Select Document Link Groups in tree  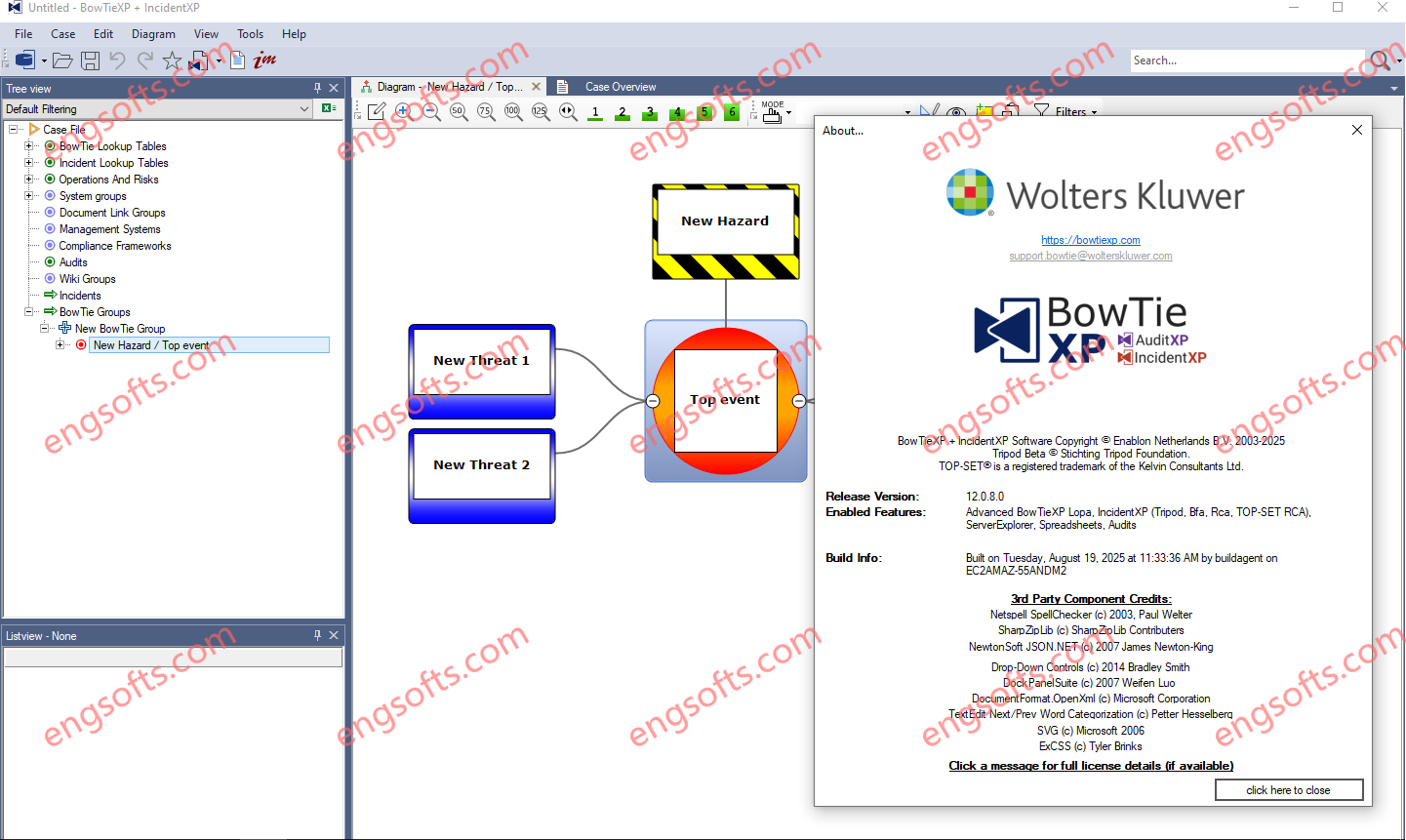tap(112, 213)
